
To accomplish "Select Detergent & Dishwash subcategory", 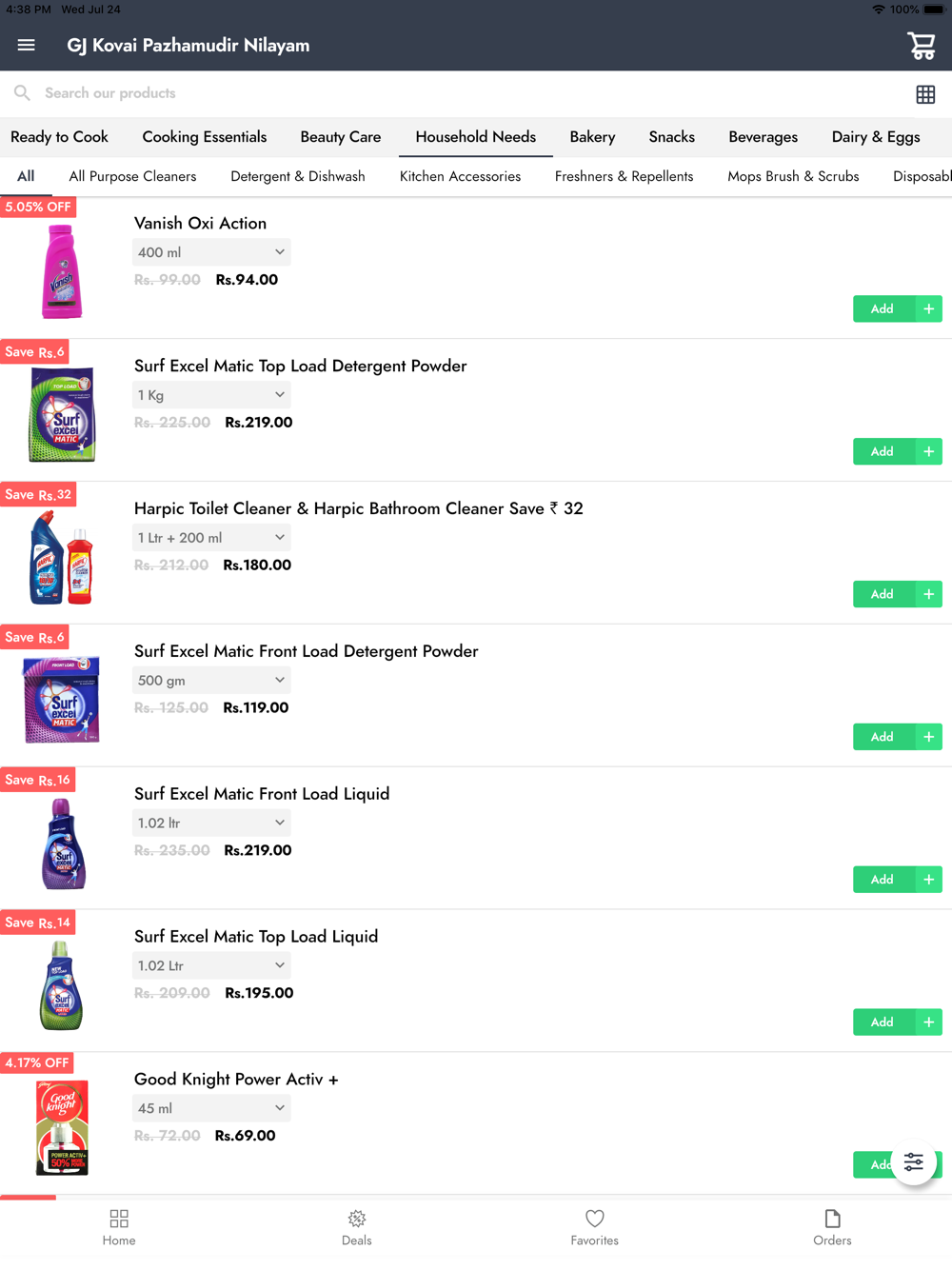I will (298, 176).
